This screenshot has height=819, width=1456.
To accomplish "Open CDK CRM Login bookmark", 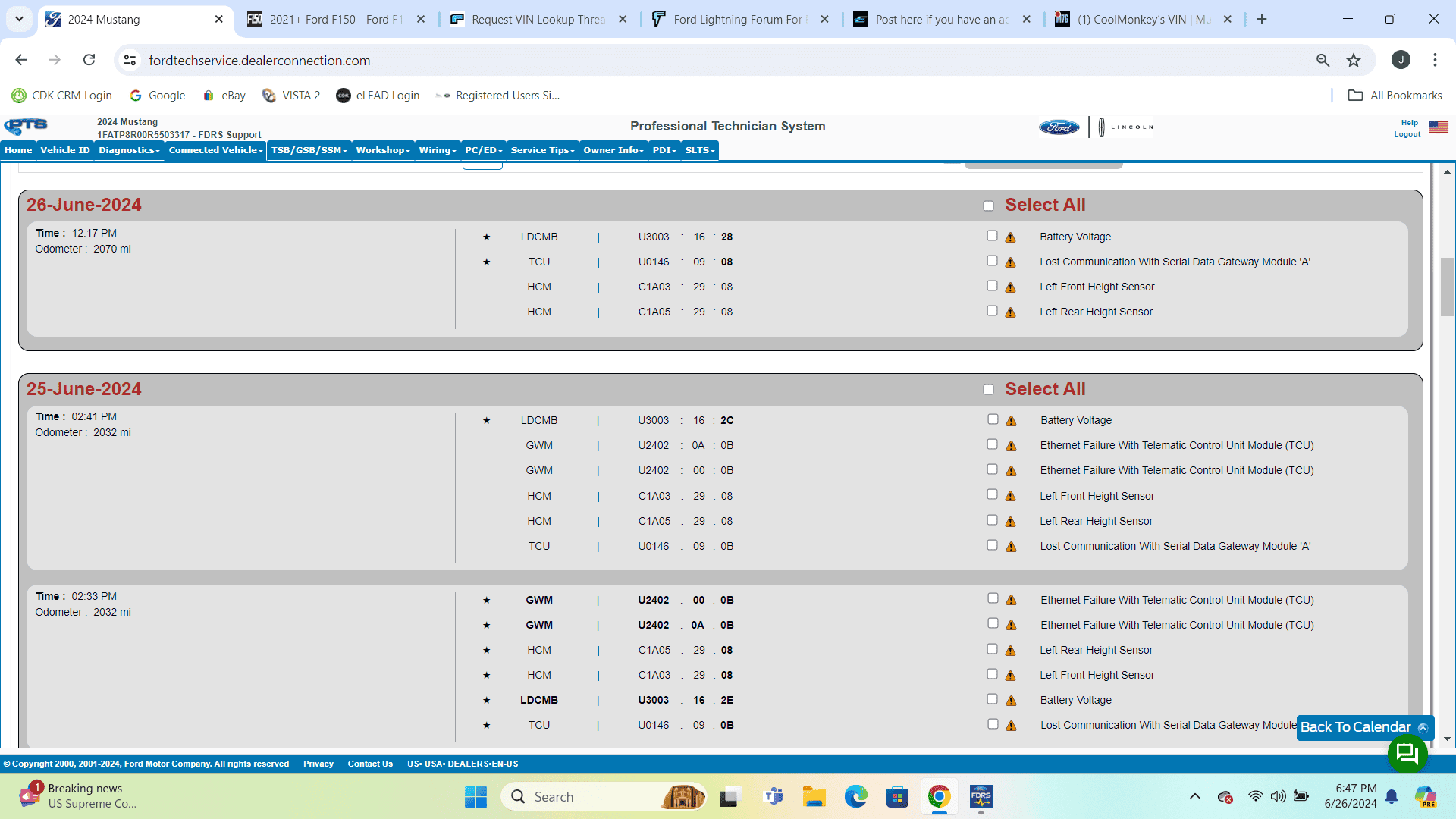I will point(62,96).
